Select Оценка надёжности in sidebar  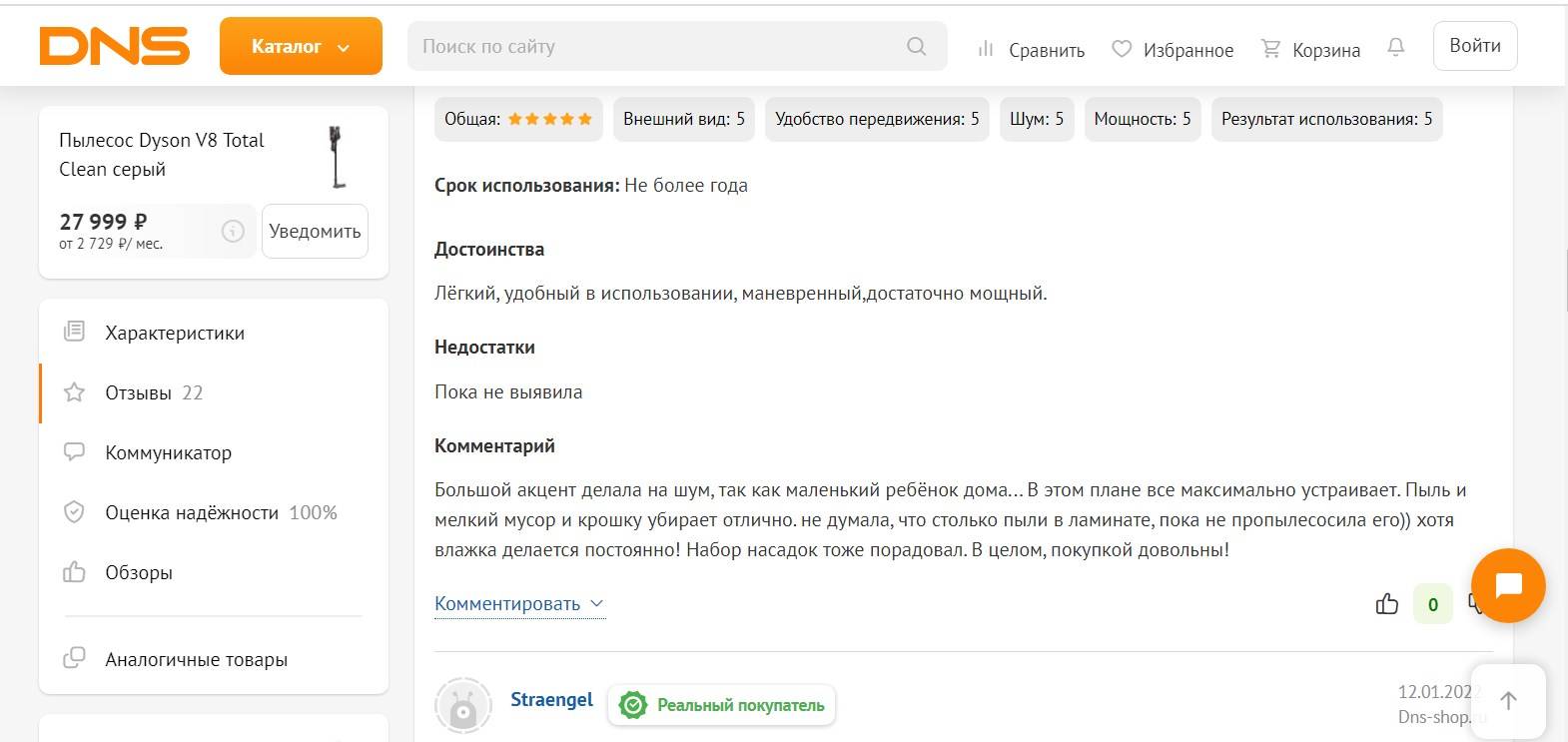pyautogui.click(x=192, y=512)
